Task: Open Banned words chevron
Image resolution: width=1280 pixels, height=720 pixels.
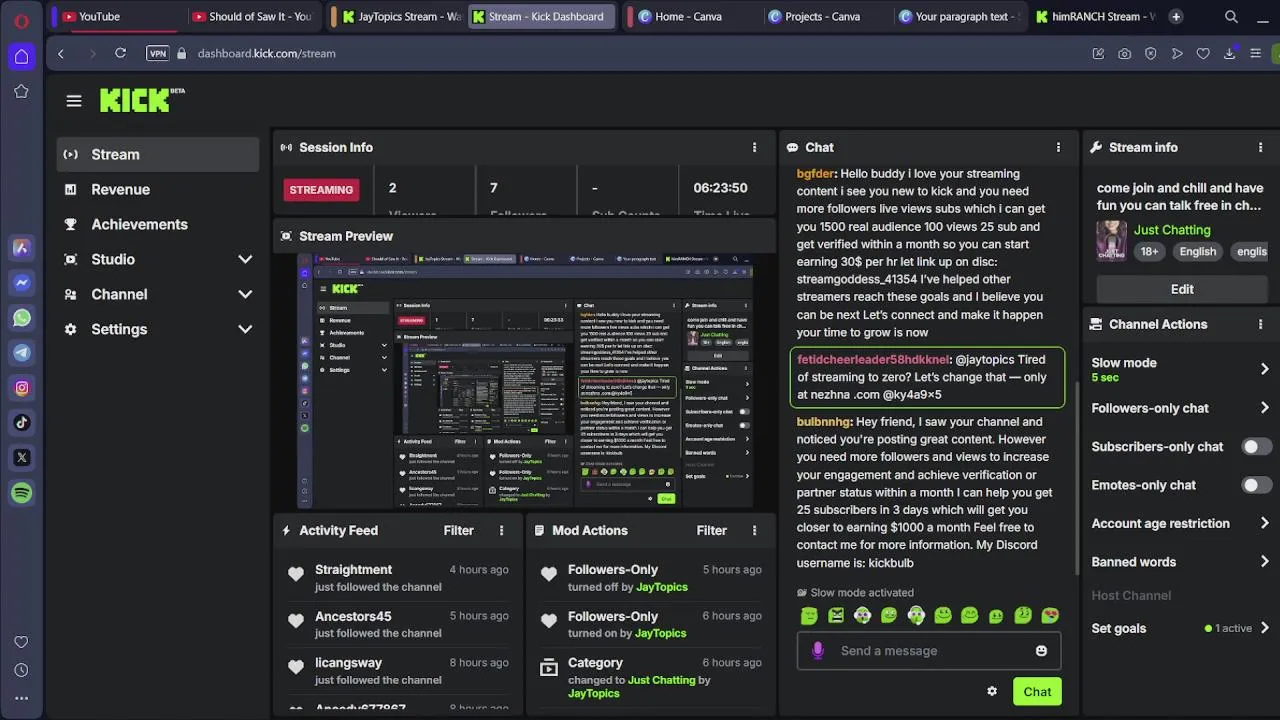Action: pos(1264,562)
